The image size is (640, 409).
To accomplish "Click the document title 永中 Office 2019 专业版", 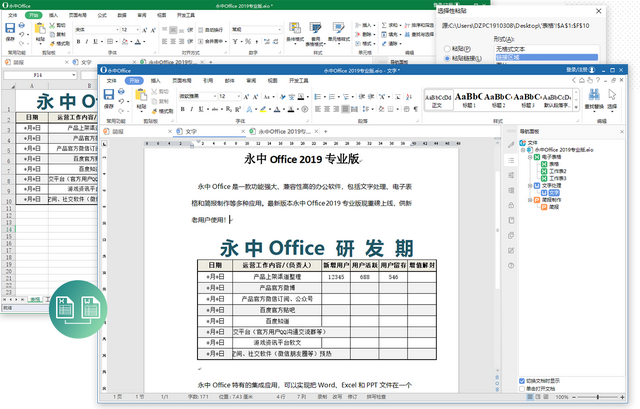I will click(x=301, y=159).
